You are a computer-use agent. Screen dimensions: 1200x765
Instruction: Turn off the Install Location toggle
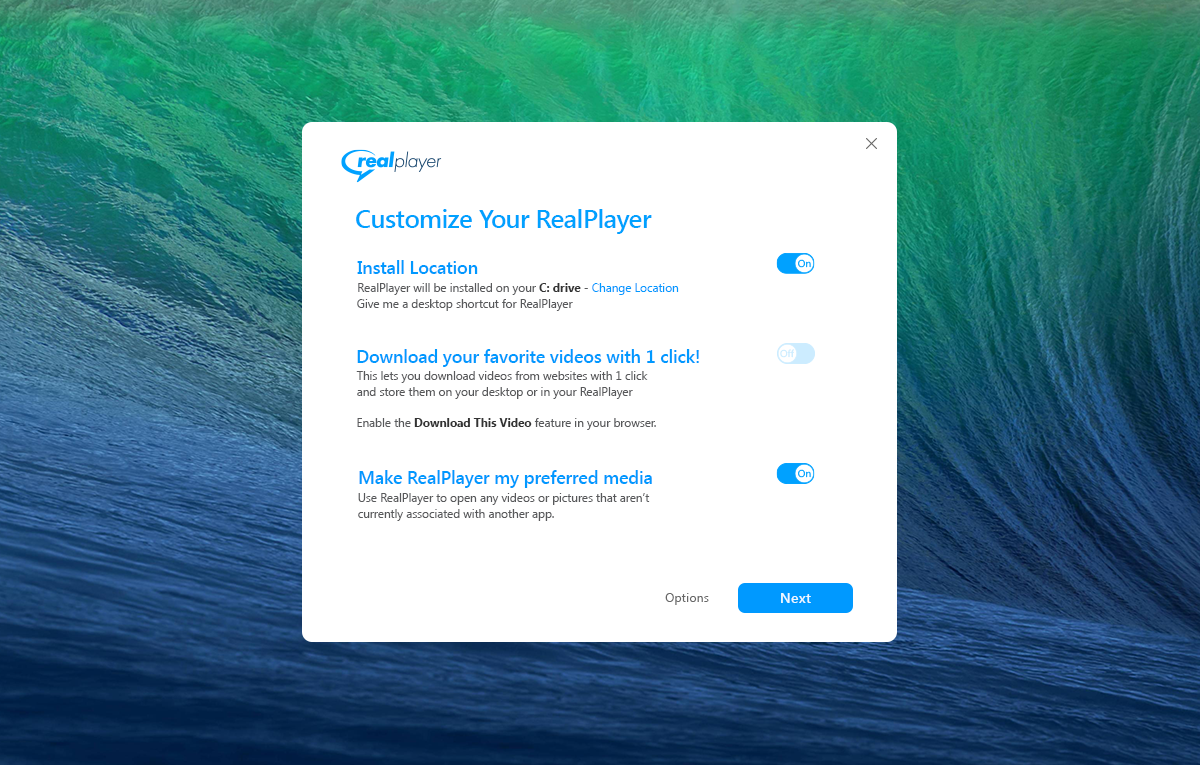[796, 264]
